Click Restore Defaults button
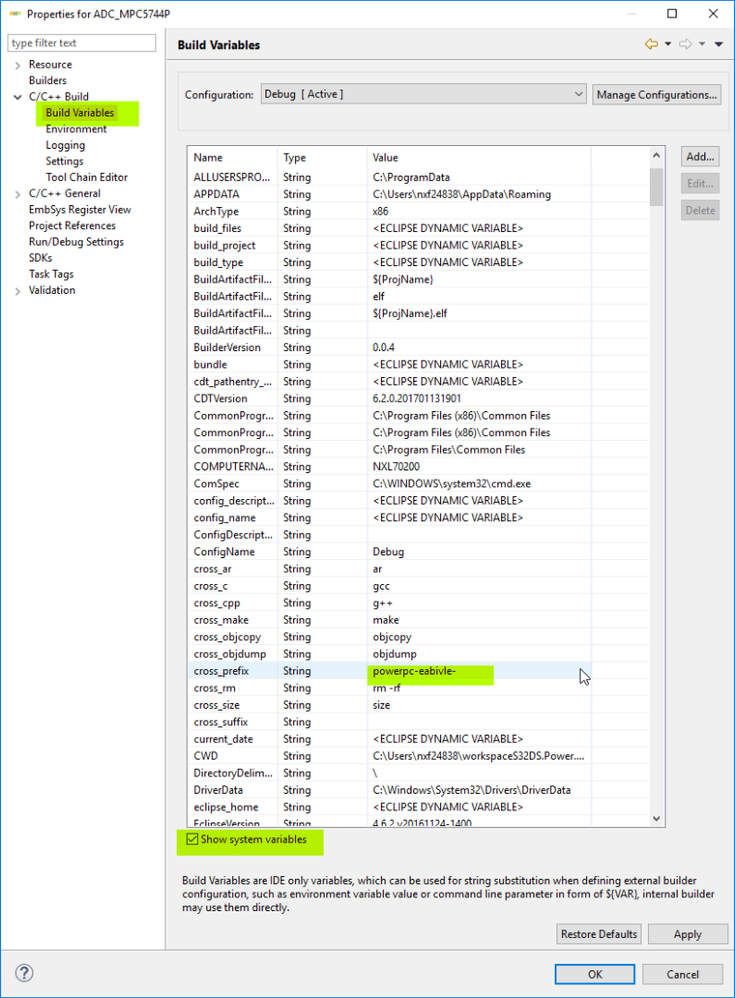Image resolution: width=735 pixels, height=998 pixels. click(x=599, y=934)
